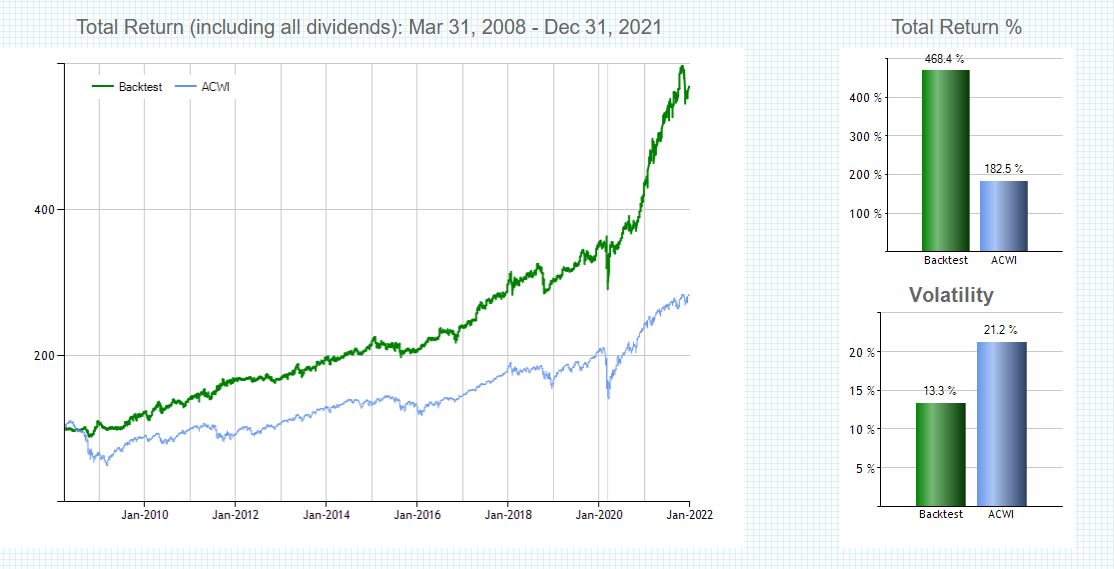
Task: Click the 300 % axis label in Total Return
Action: (x=867, y=136)
